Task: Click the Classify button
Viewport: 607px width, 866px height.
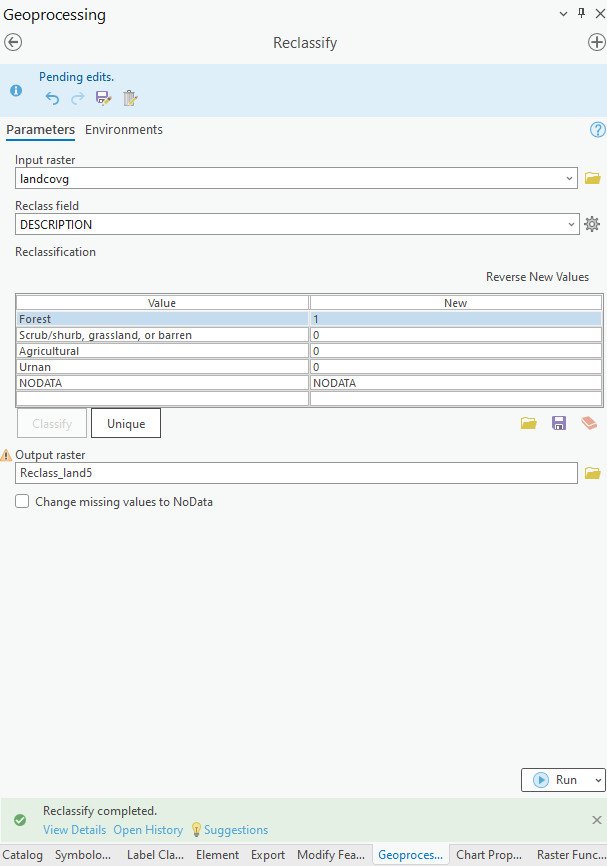Action: point(52,423)
